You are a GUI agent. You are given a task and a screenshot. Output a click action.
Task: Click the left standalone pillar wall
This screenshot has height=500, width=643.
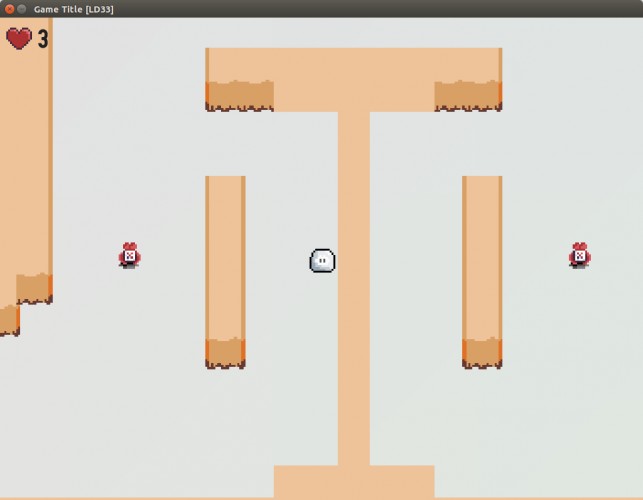[x=226, y=258]
